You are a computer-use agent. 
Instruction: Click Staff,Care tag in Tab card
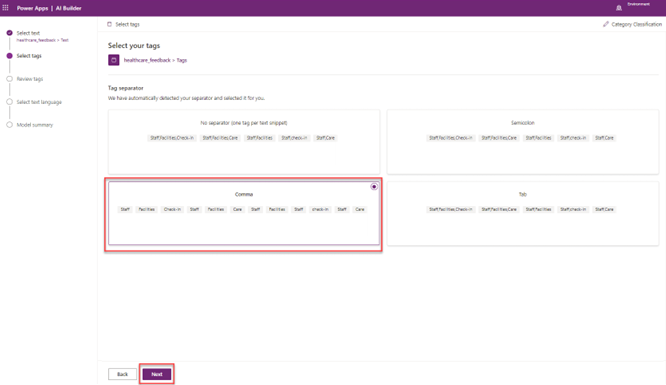pos(604,209)
